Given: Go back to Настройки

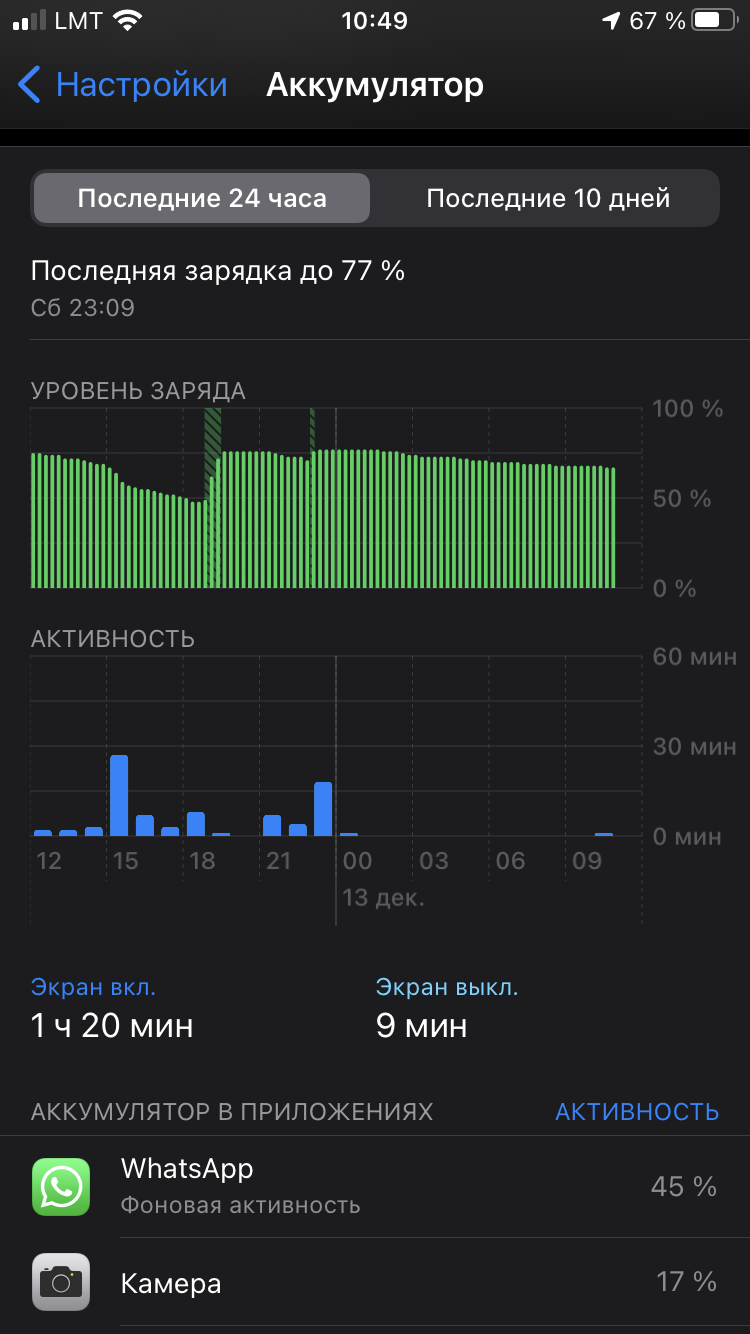Looking at the screenshot, I should (140, 85).
